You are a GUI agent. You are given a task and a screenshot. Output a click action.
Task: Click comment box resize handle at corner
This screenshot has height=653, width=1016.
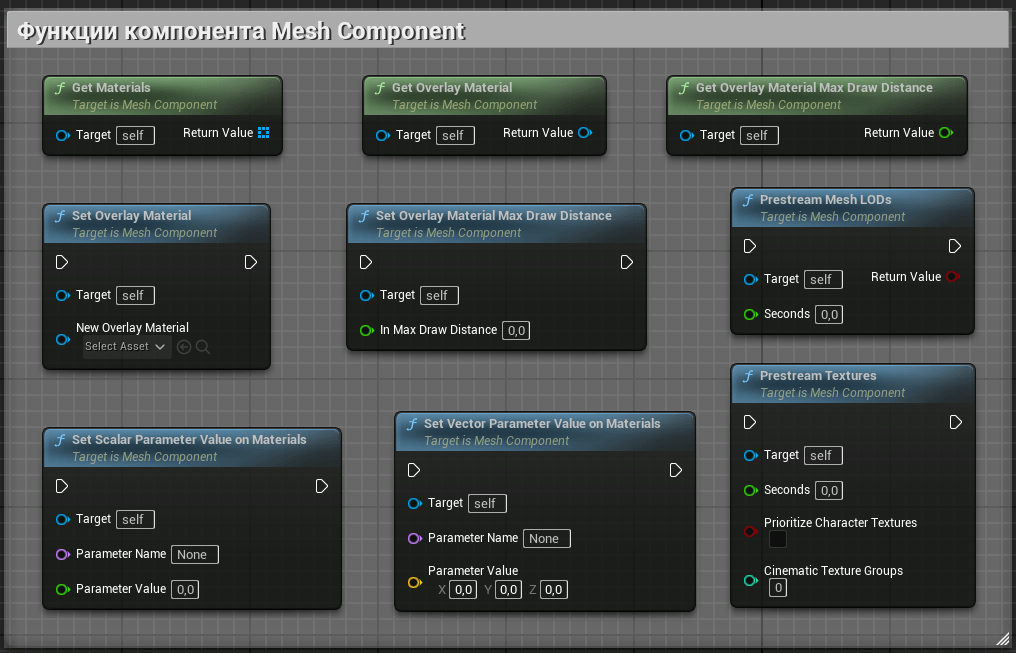pos(1002,639)
